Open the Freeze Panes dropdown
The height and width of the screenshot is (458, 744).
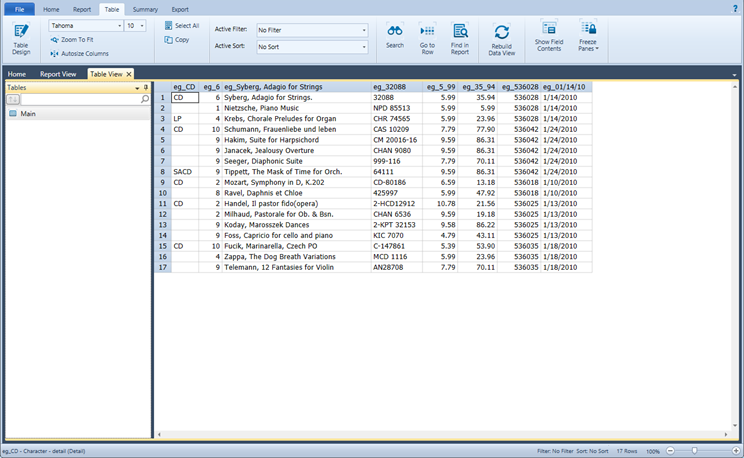[x=588, y=38]
